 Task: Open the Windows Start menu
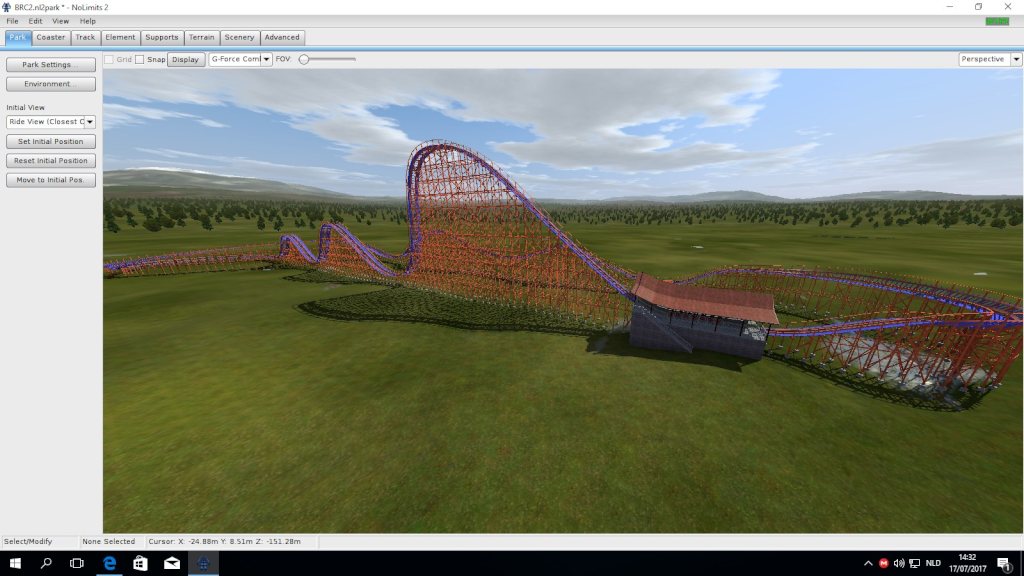coord(15,563)
